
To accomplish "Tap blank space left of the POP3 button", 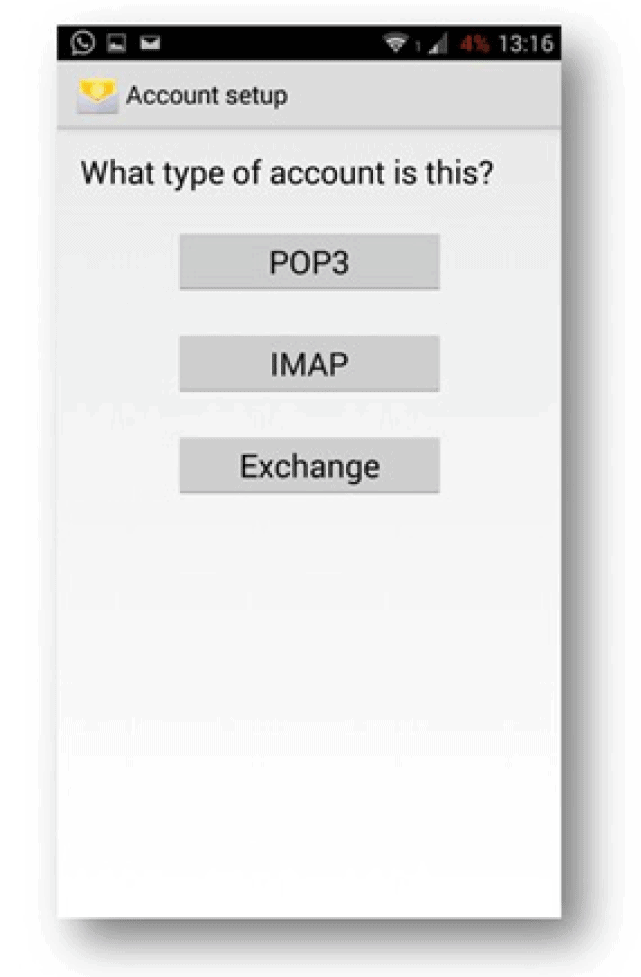I will click(x=120, y=262).
